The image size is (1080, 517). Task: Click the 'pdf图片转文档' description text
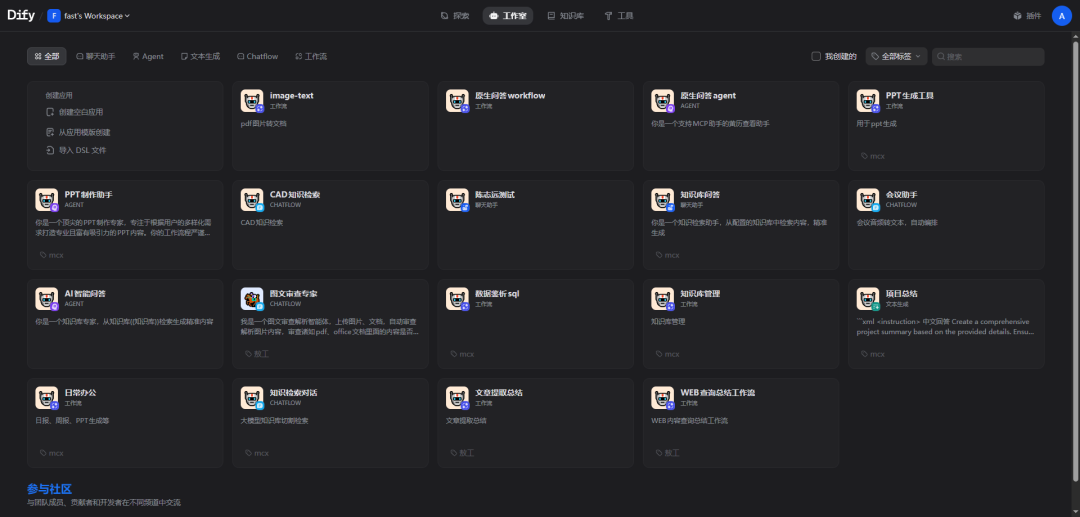tap(263, 124)
